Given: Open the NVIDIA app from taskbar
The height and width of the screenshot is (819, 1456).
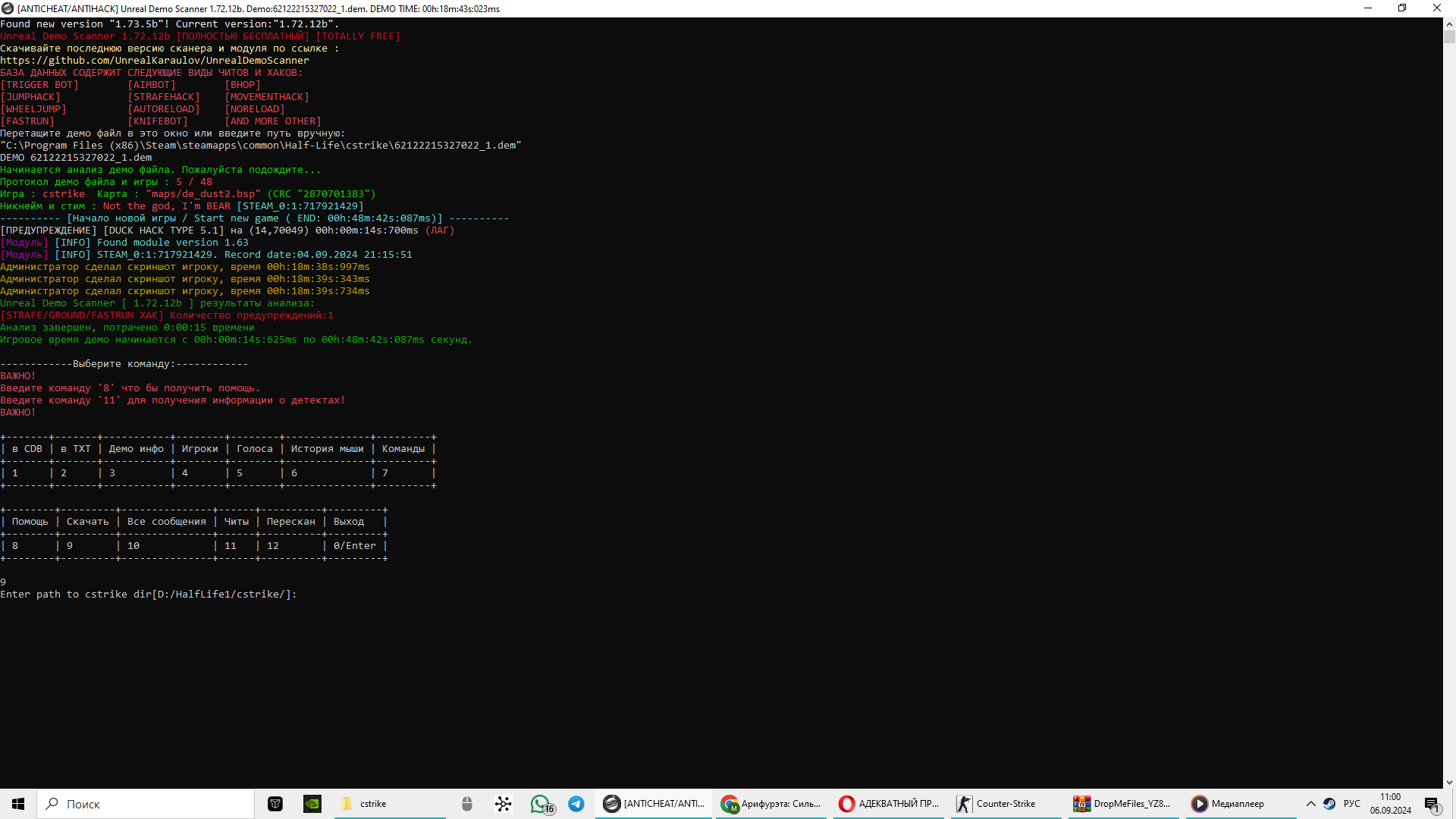Looking at the screenshot, I should tap(312, 804).
